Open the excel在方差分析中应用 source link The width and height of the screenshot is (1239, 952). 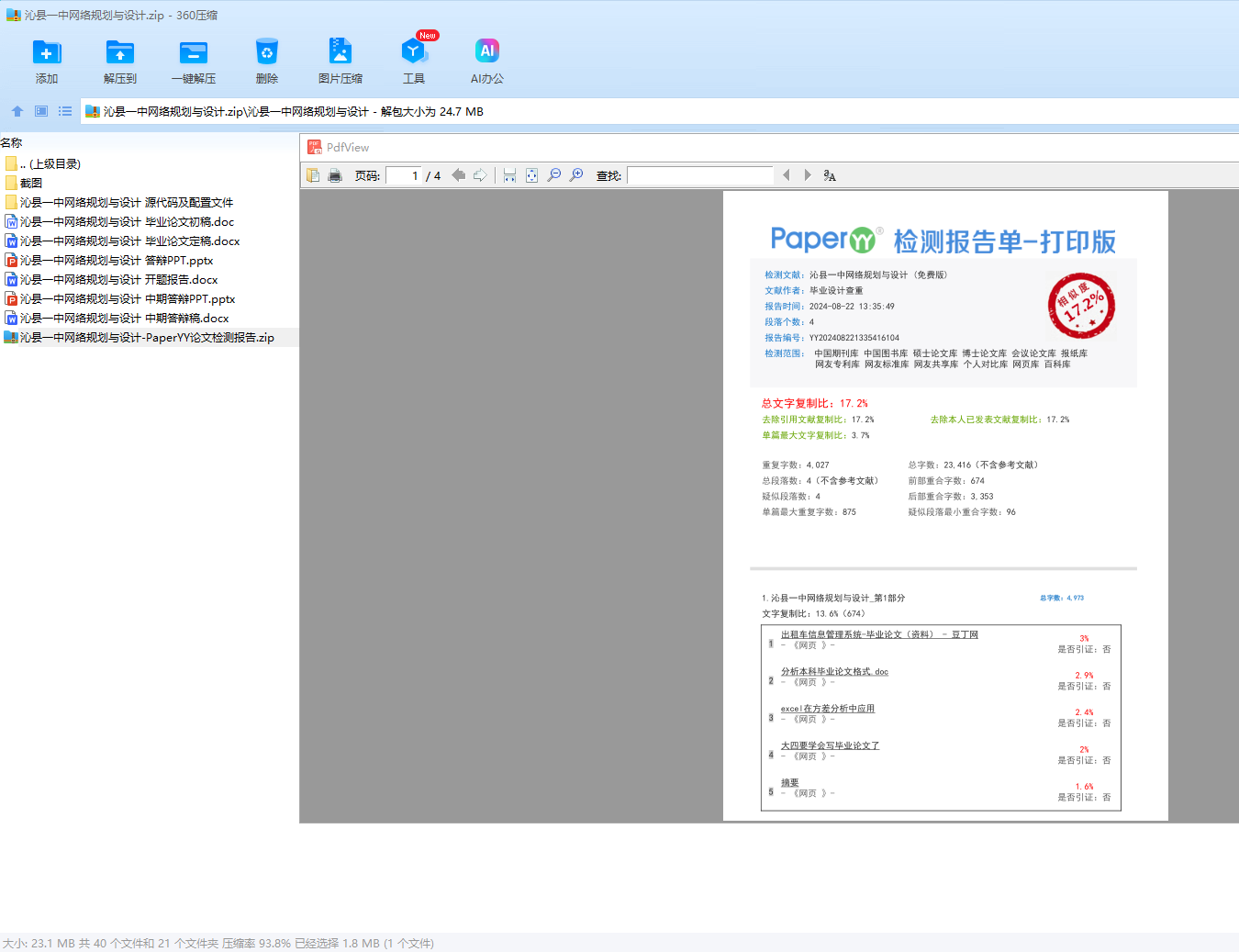828,708
